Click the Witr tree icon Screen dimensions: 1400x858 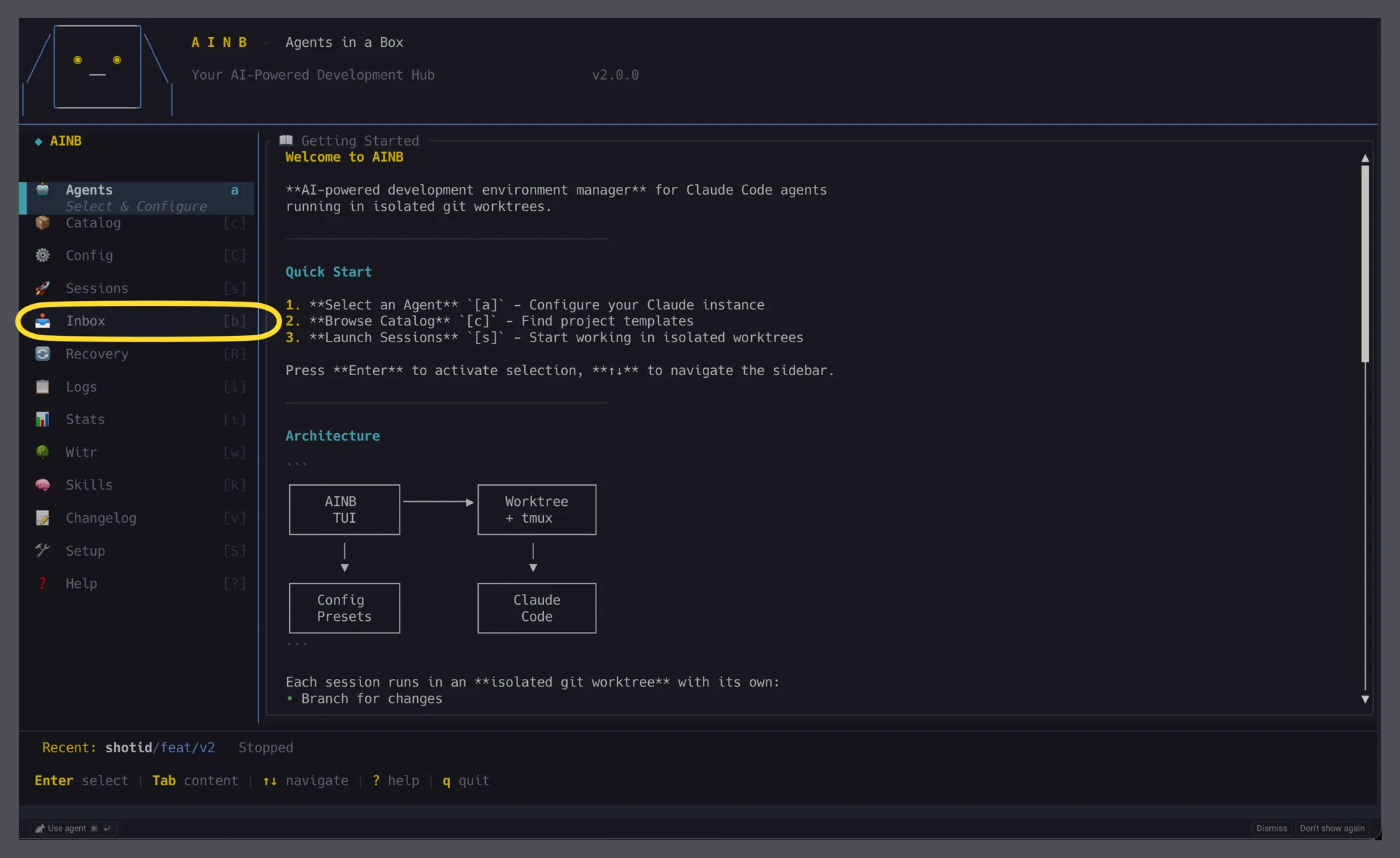[43, 452]
